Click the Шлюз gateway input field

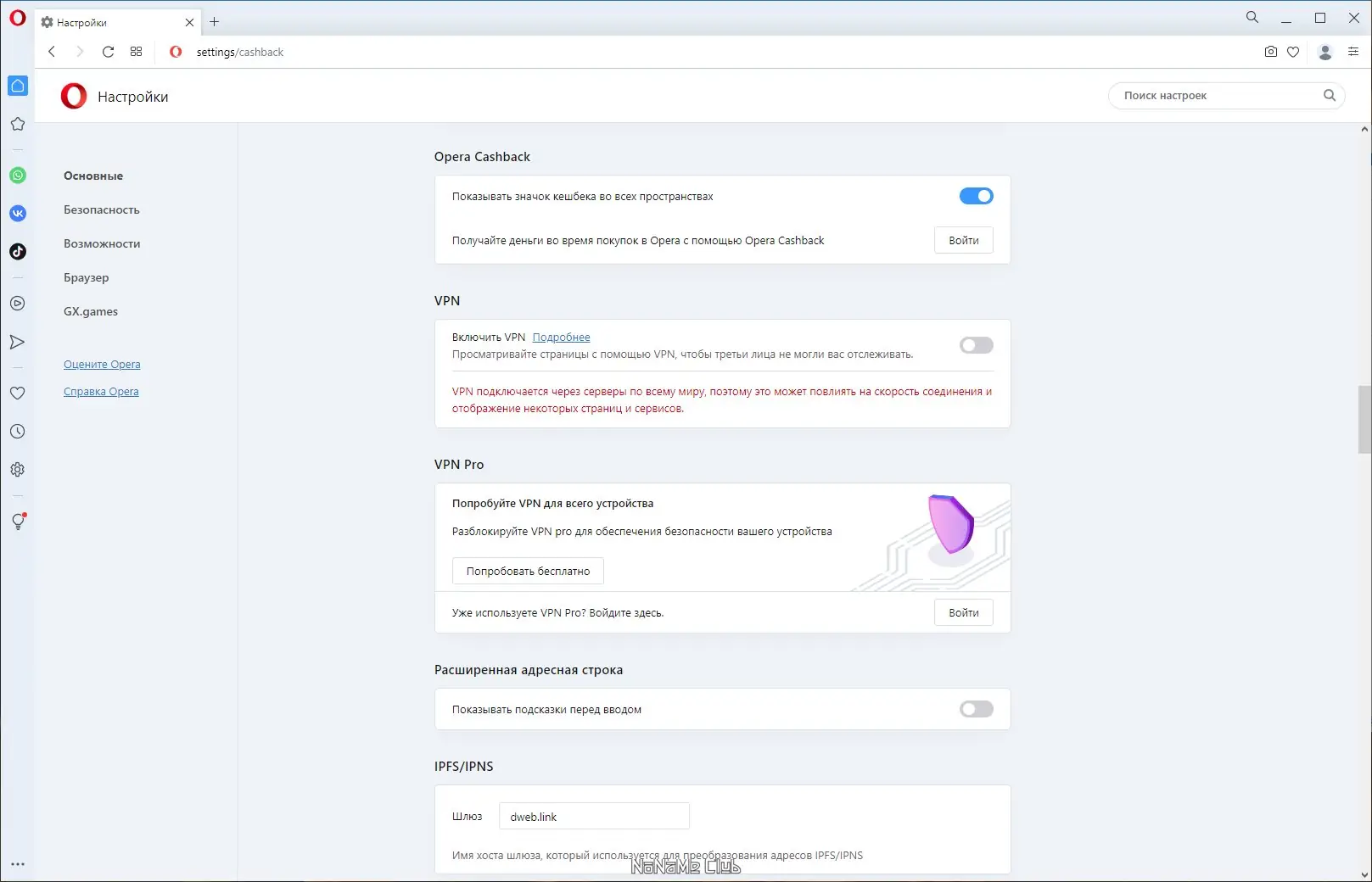tap(594, 816)
